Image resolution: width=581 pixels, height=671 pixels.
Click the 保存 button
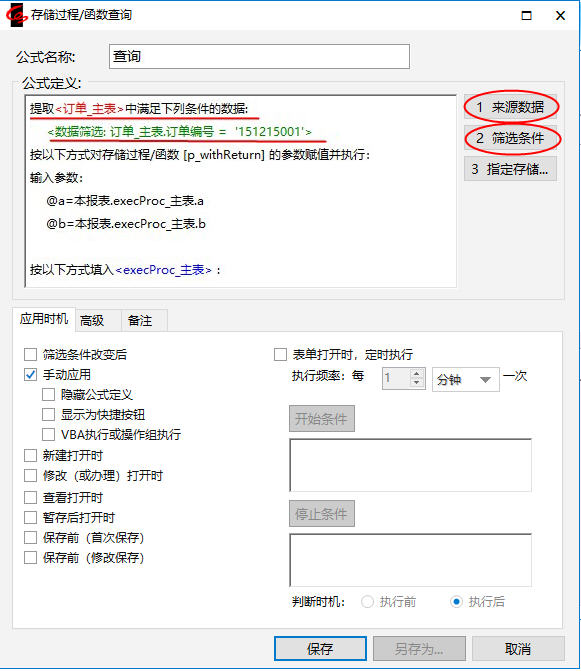coord(320,649)
